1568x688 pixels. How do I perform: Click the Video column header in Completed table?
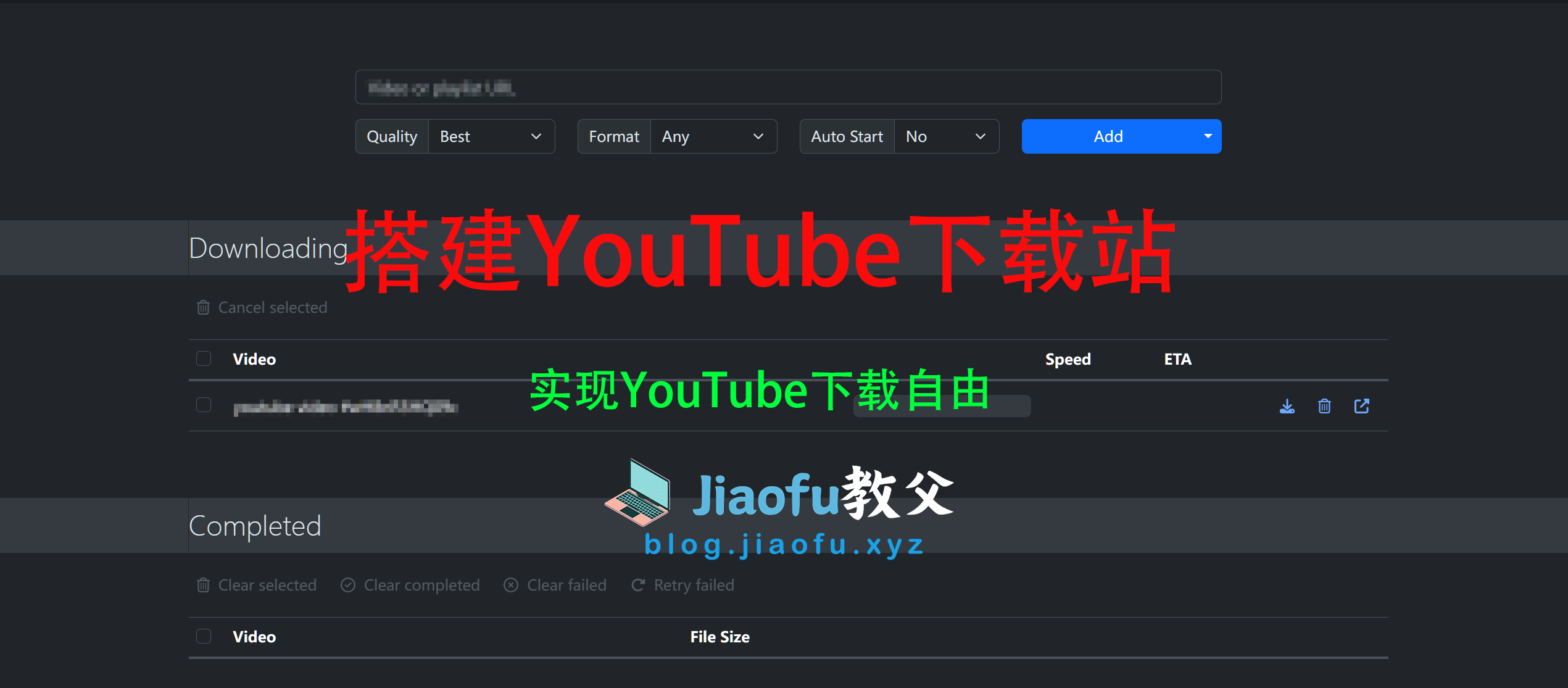click(x=254, y=637)
